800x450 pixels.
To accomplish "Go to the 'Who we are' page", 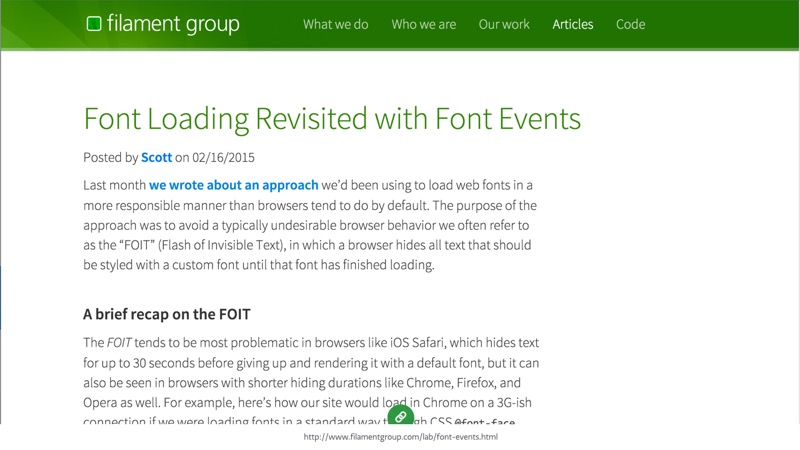I will [x=424, y=24].
